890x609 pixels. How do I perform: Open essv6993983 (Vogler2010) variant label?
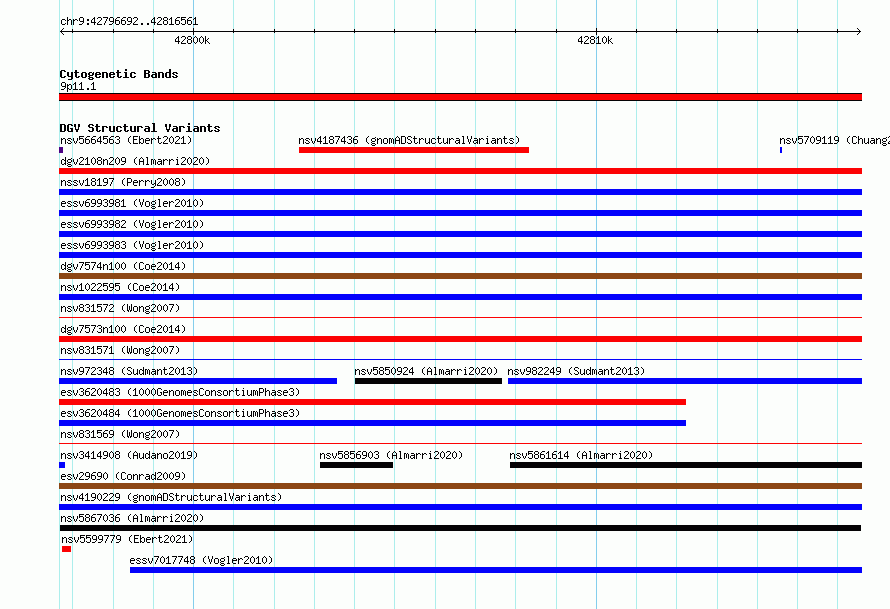[x=132, y=245]
